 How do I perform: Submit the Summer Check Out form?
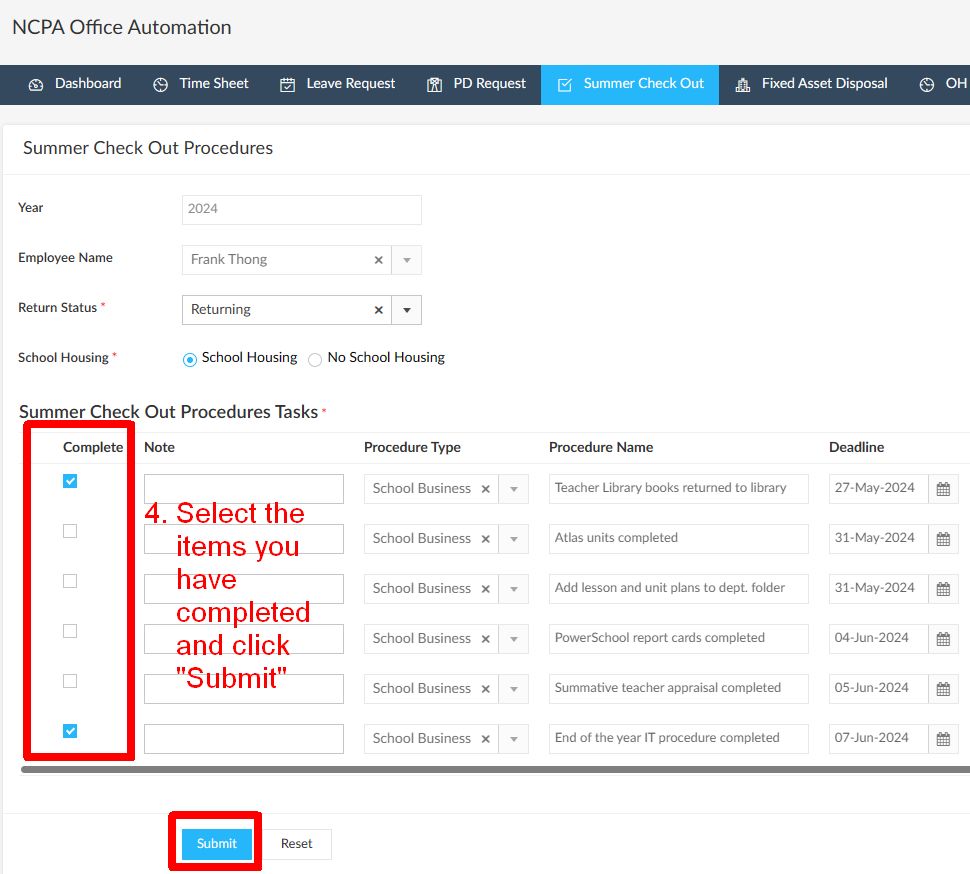point(217,844)
